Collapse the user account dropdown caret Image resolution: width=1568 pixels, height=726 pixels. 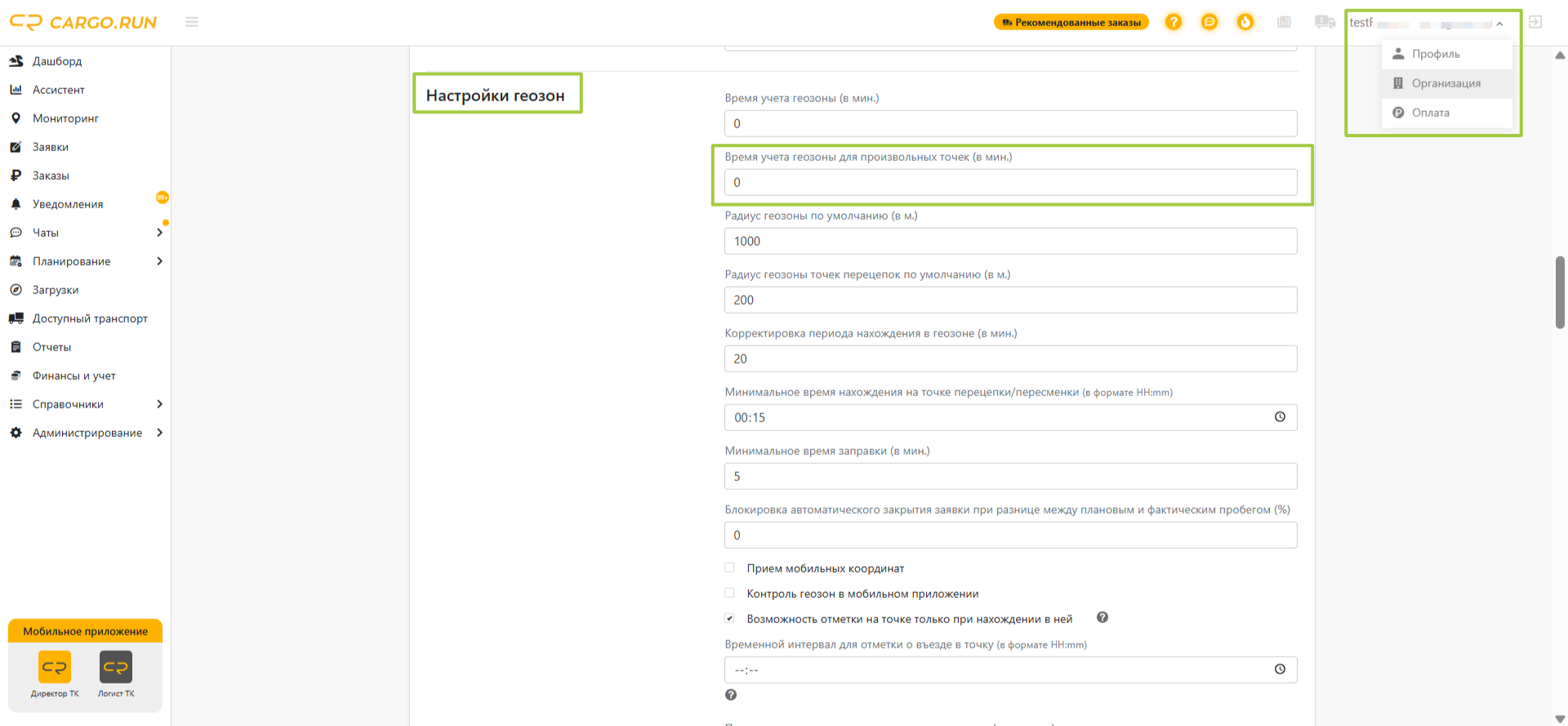coord(1499,24)
